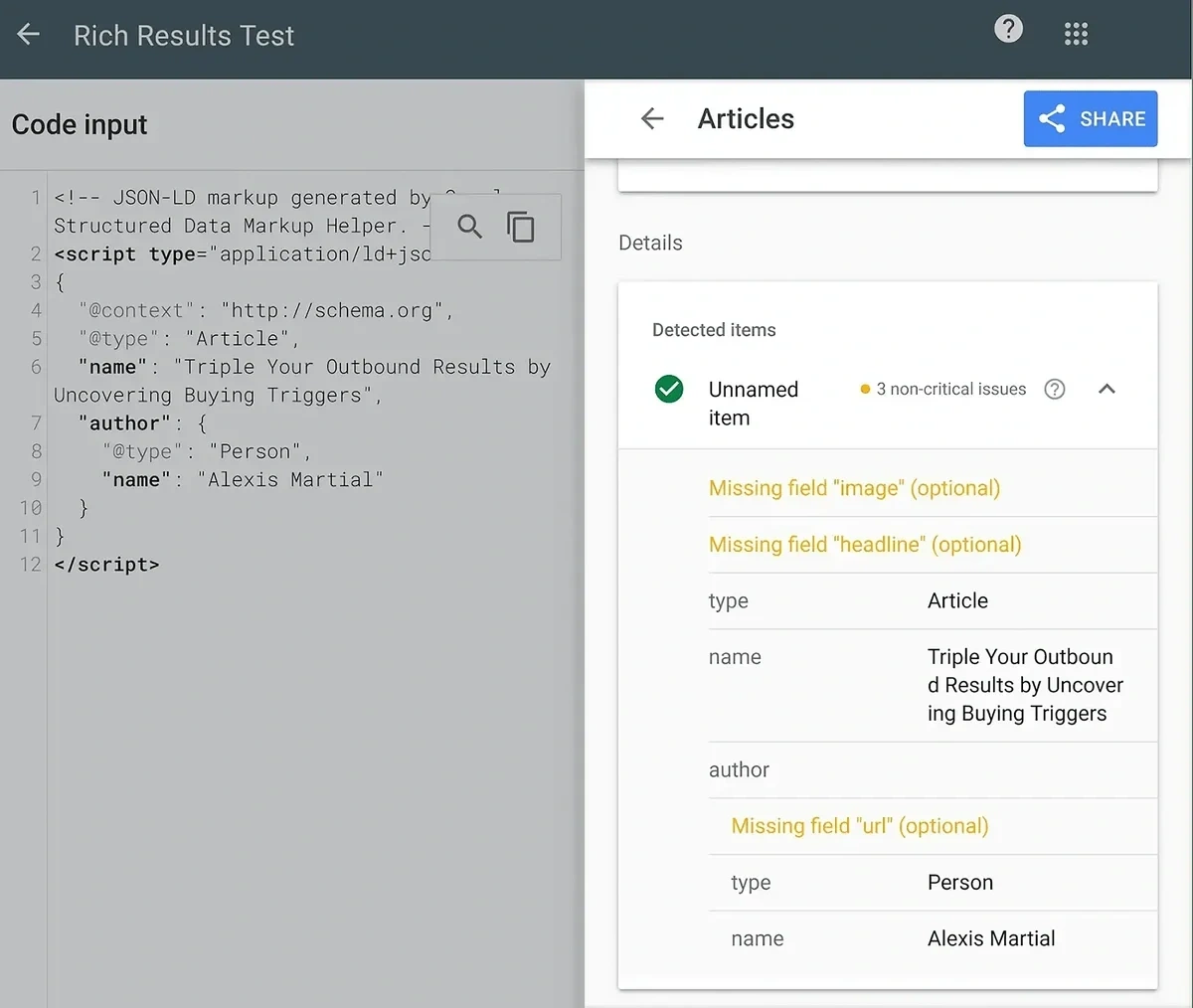Click the copy code icon in Code input
This screenshot has width=1193, height=1008.
(521, 227)
